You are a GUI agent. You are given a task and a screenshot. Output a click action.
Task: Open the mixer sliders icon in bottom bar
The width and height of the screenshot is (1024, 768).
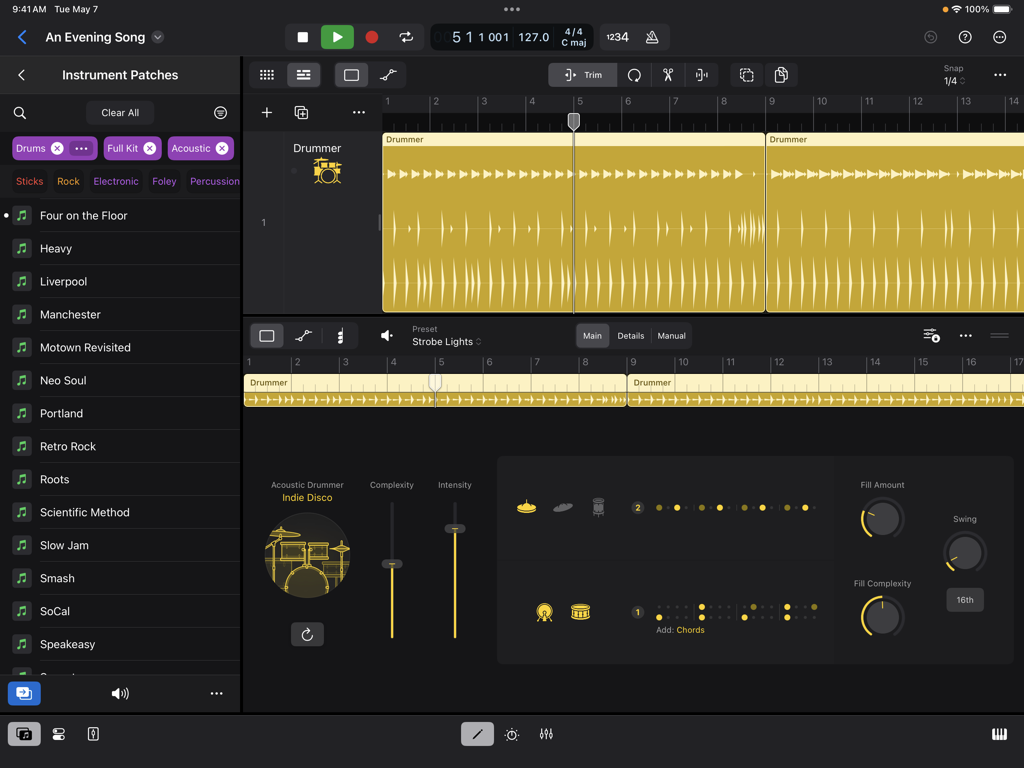546,734
